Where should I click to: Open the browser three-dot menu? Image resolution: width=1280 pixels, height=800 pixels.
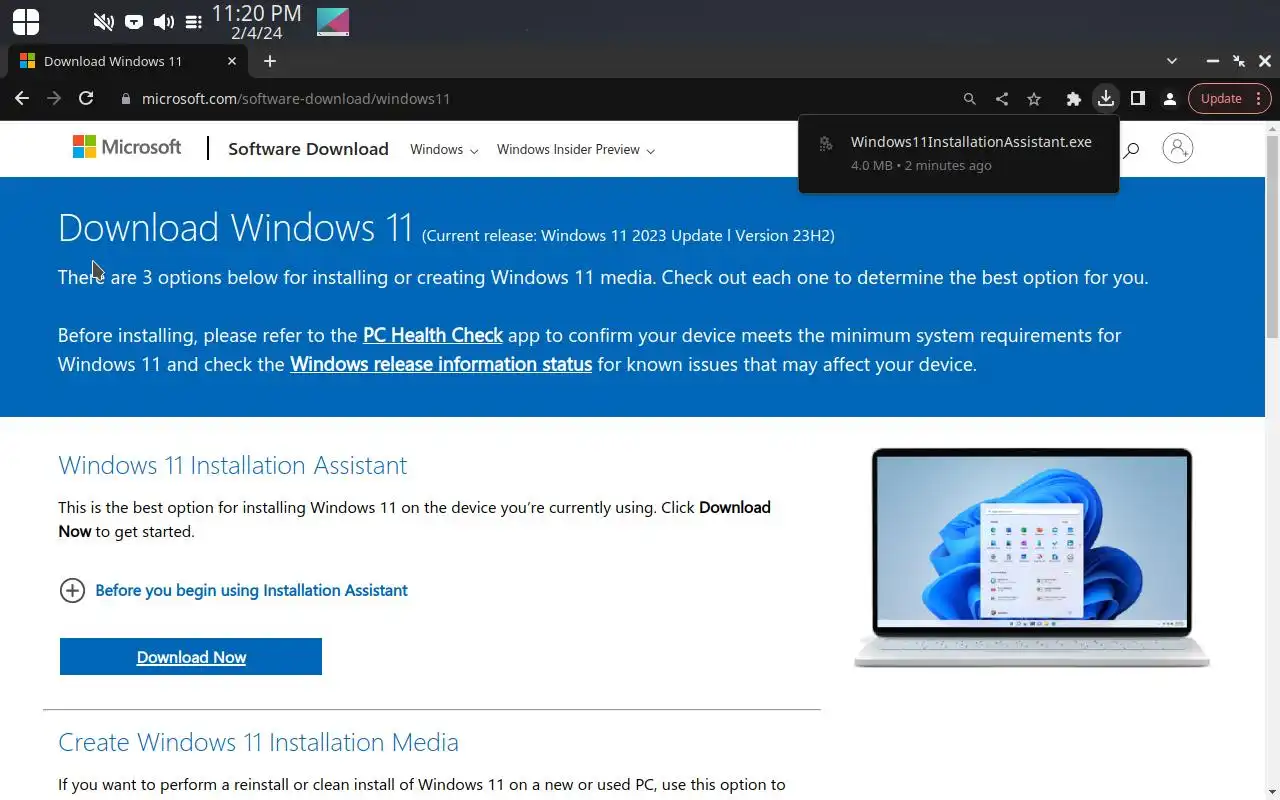pyautogui.click(x=1259, y=98)
